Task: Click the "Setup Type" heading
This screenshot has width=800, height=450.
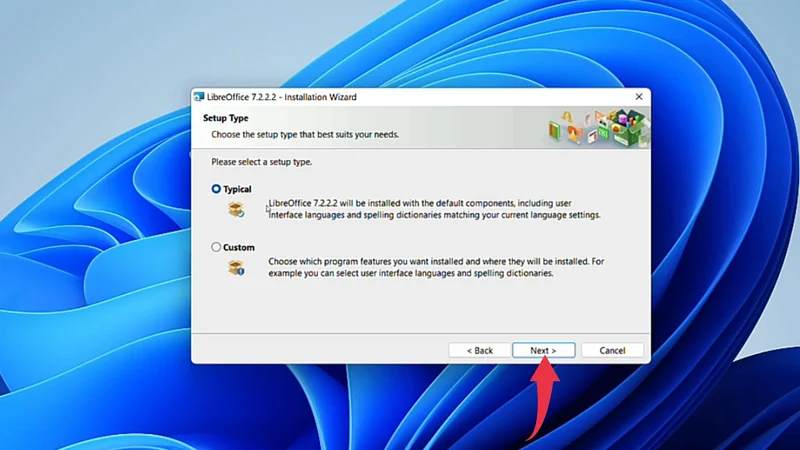Action: coord(225,119)
